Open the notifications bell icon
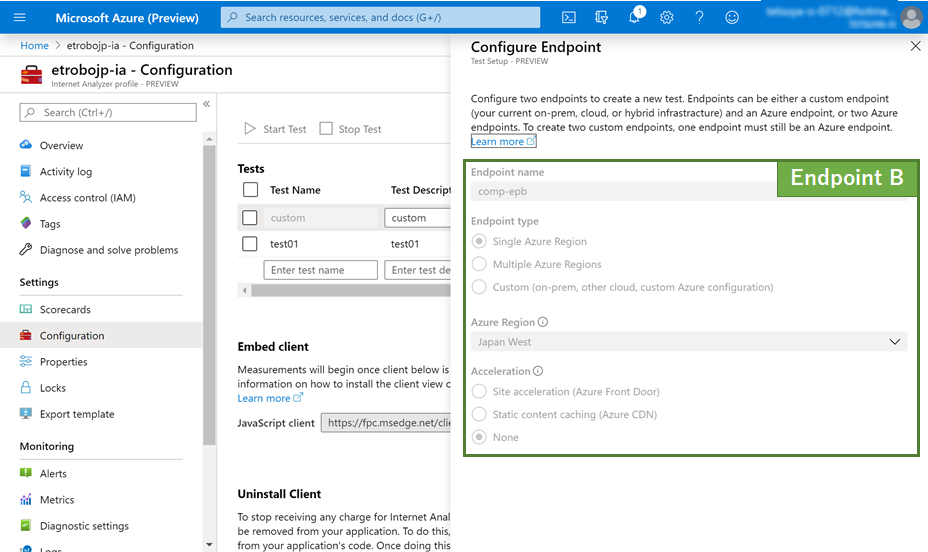The width and height of the screenshot is (928, 552). coord(635,17)
